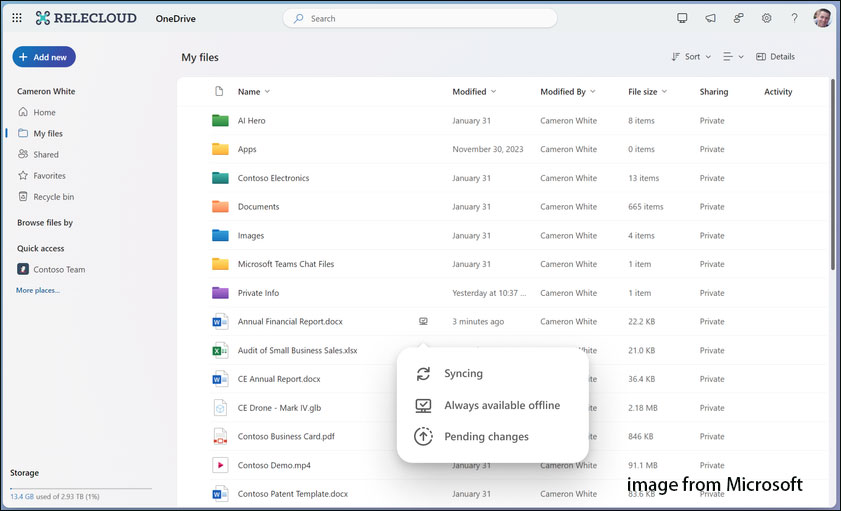Click the video icon for Contoso Demo.mp4
The width and height of the screenshot is (841, 511).
tap(220, 465)
